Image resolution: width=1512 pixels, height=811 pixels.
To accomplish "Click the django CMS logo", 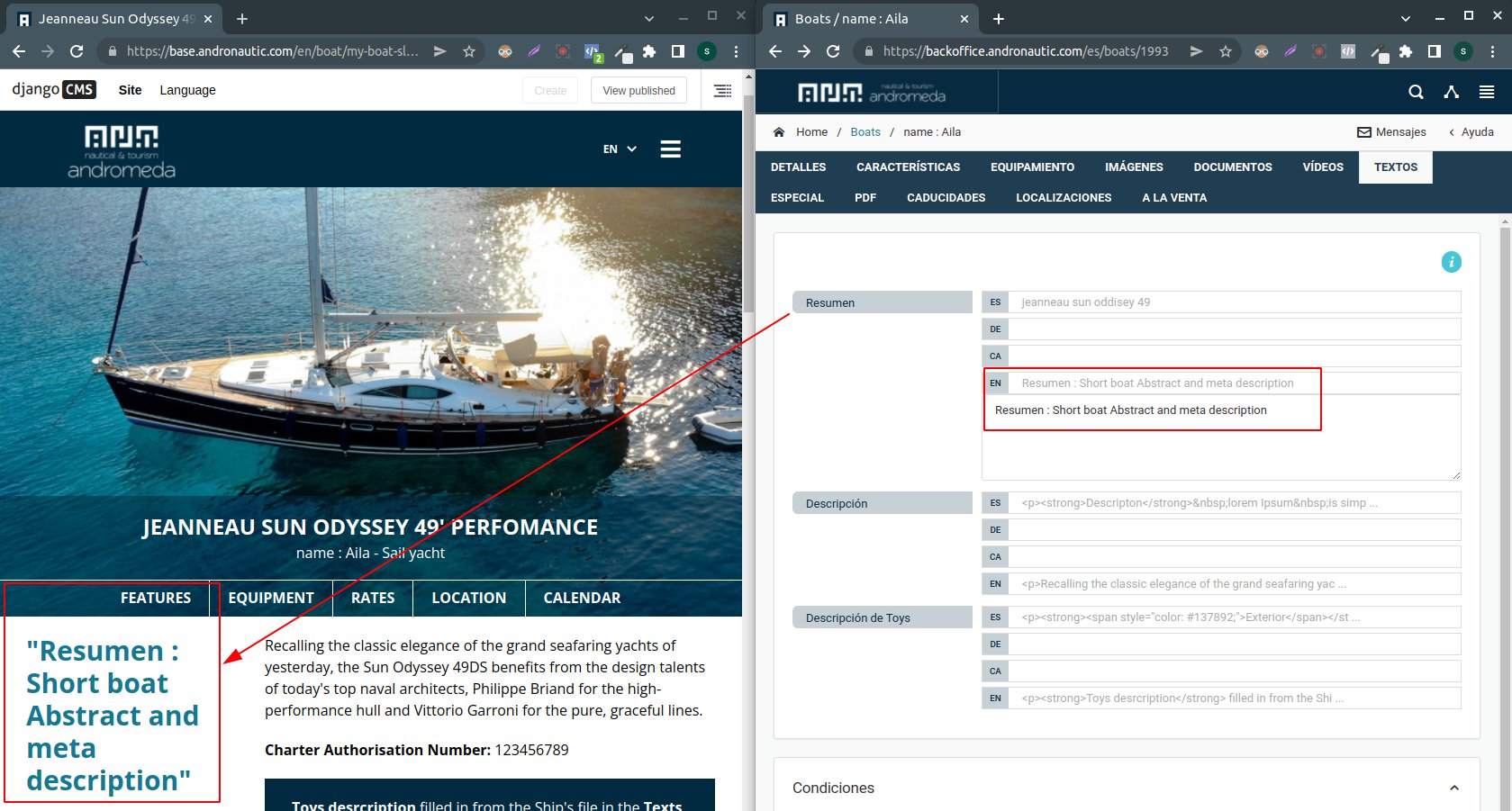I will click(x=53, y=89).
